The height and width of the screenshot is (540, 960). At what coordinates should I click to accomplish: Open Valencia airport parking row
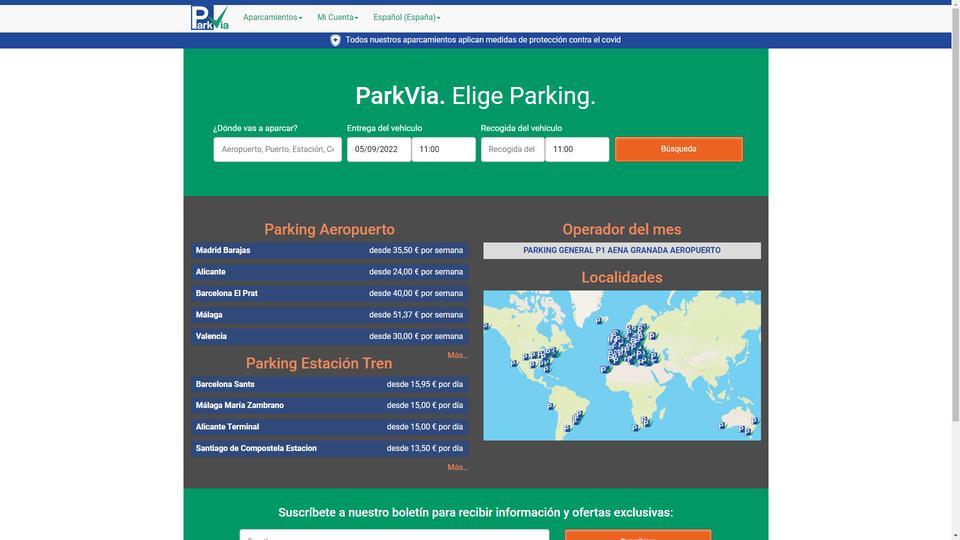(330, 336)
